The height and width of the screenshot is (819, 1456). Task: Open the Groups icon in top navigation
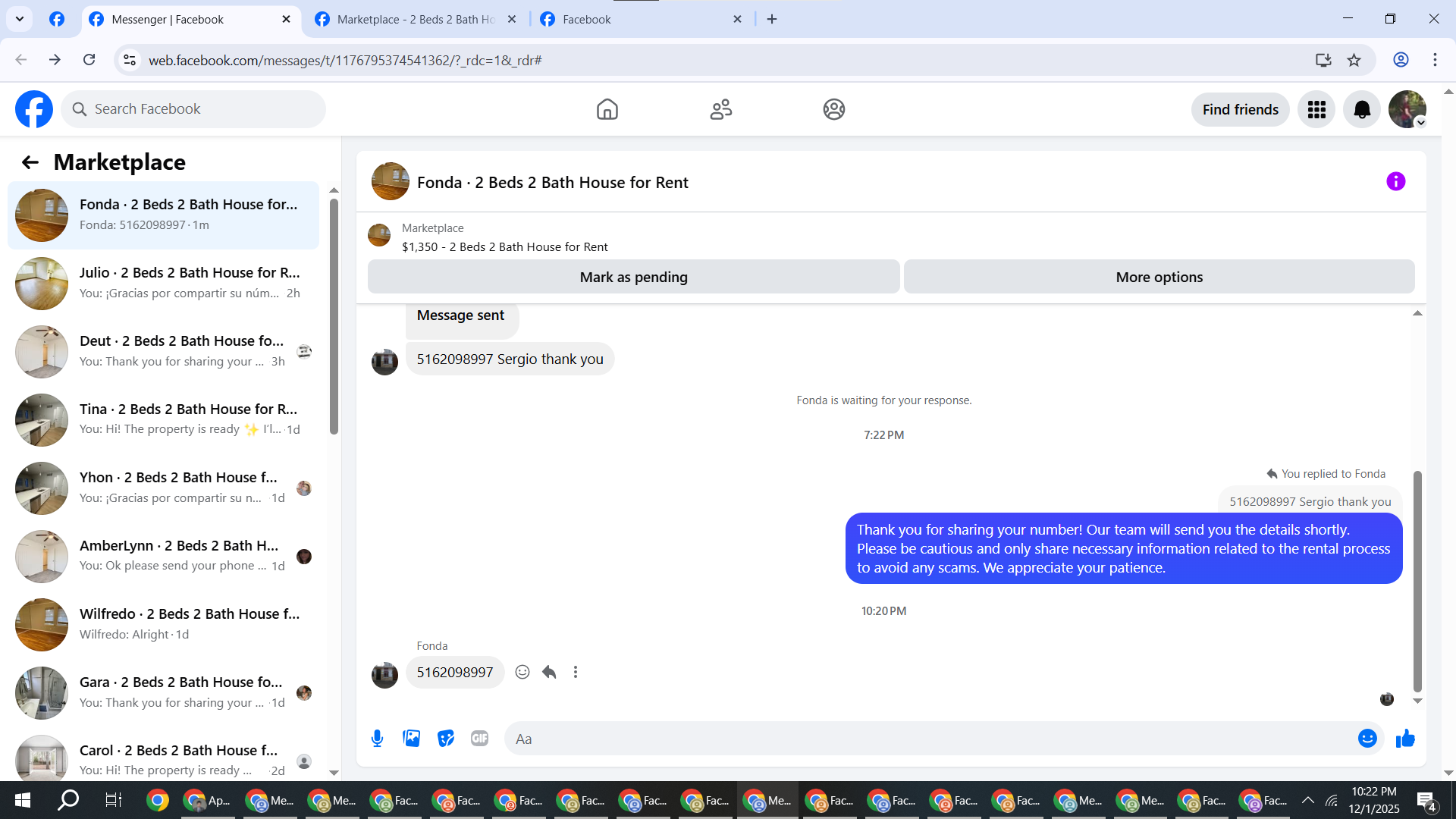[x=833, y=109]
